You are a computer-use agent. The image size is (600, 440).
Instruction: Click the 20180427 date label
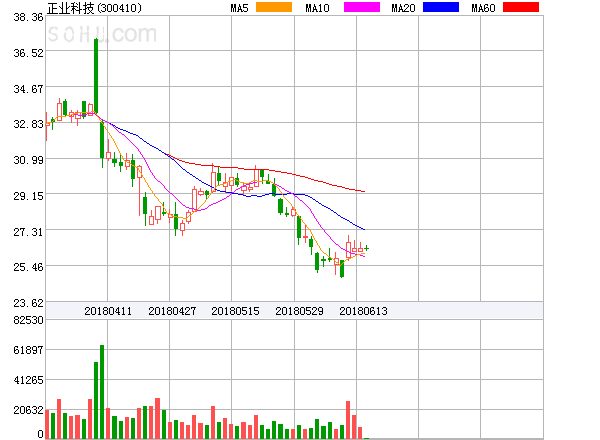pyautogui.click(x=172, y=311)
